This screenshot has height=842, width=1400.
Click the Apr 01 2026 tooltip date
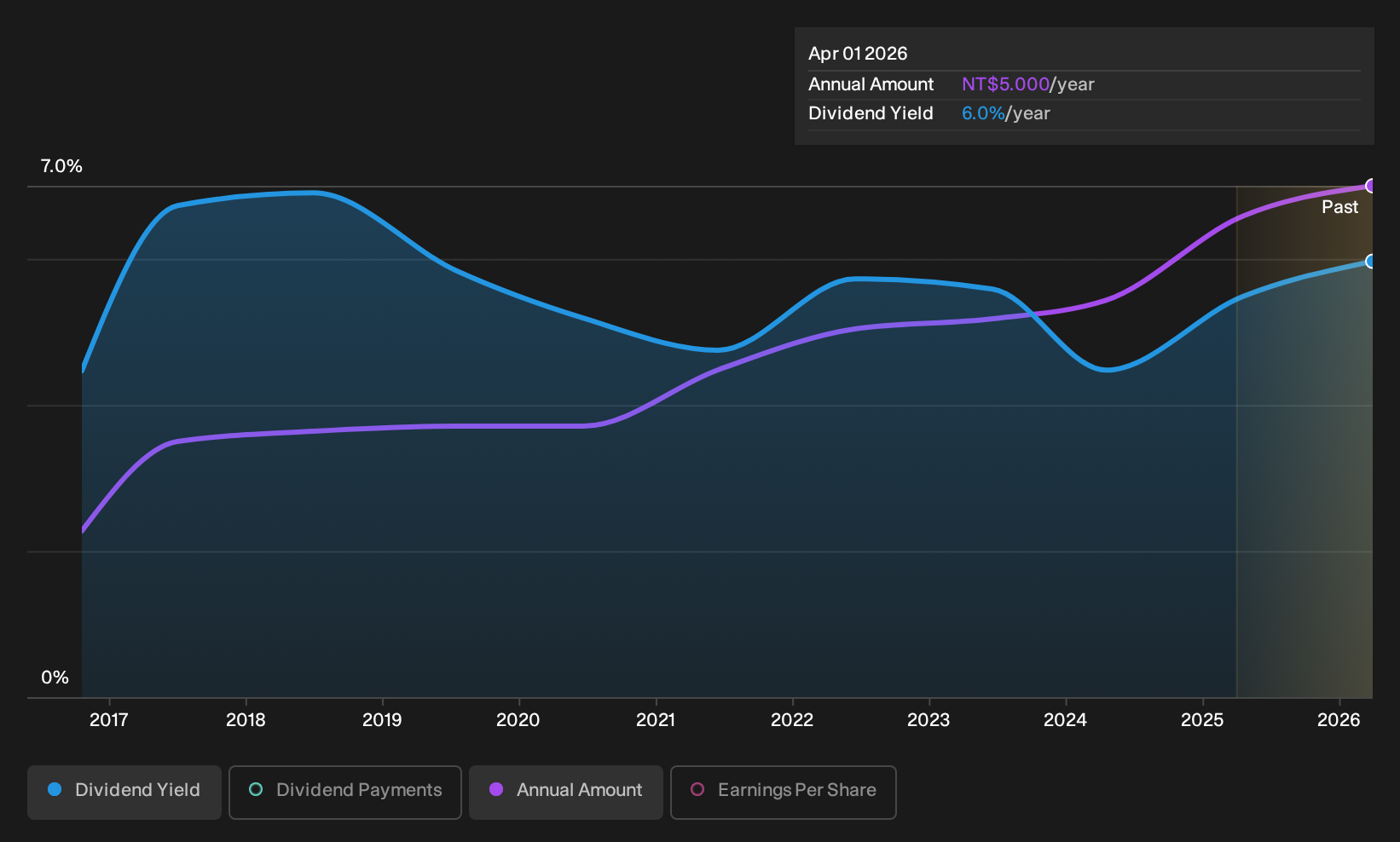tap(858, 54)
